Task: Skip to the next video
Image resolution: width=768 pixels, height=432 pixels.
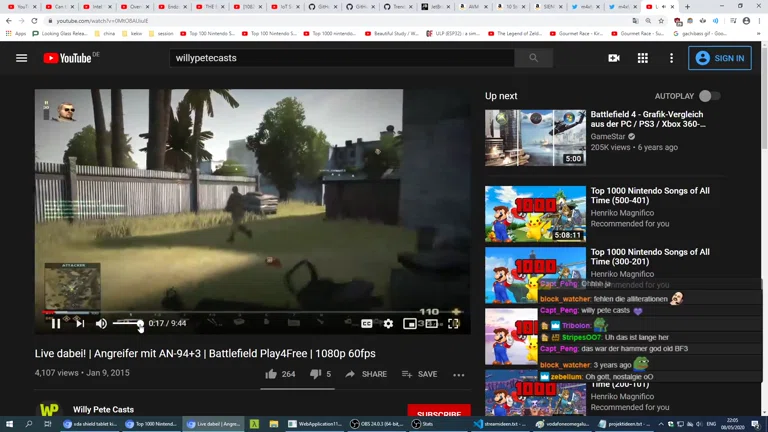Action: [80, 323]
